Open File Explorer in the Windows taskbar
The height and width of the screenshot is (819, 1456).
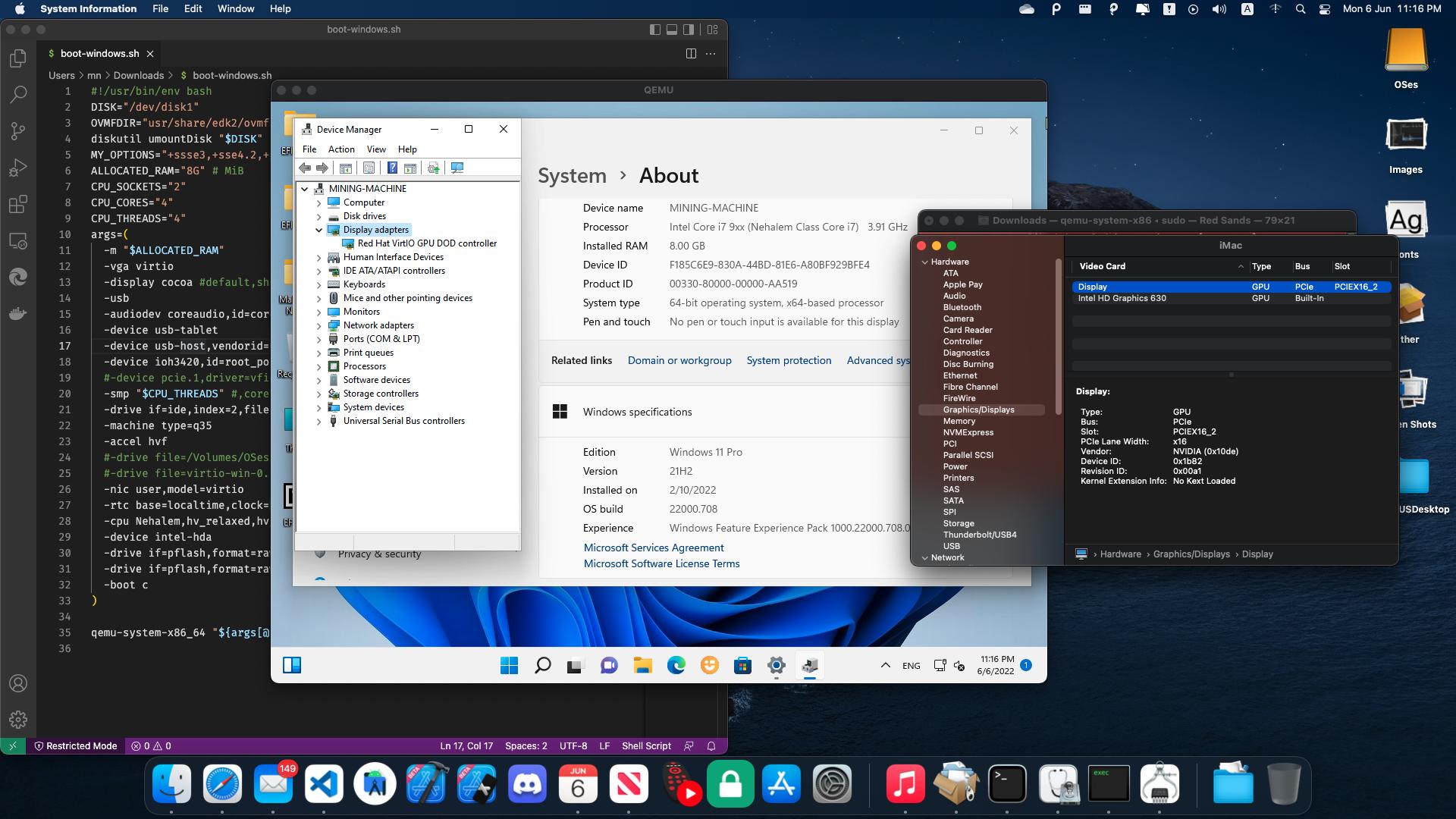click(x=643, y=666)
